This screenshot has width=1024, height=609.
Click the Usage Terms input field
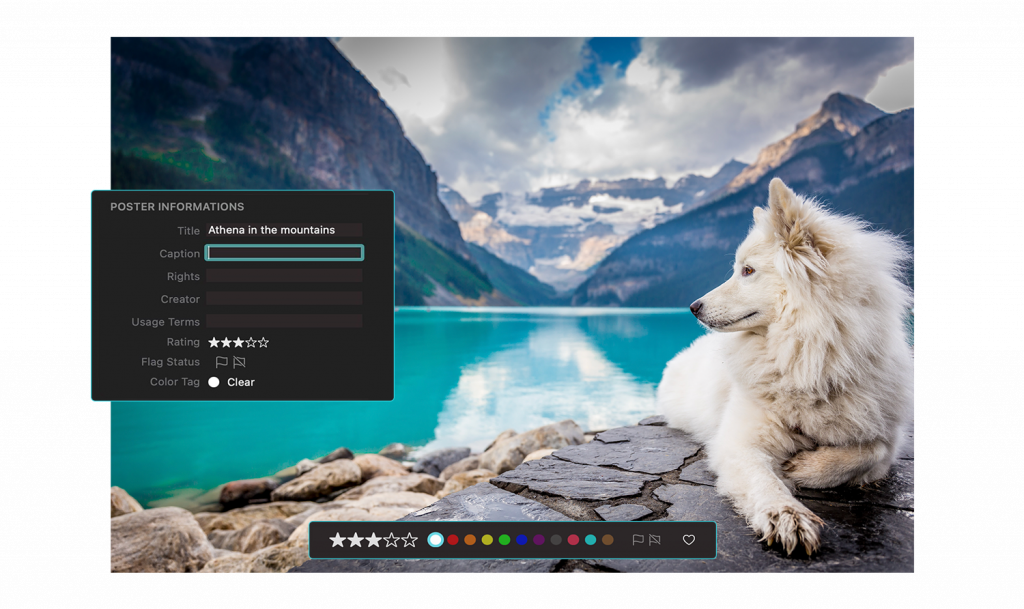(x=284, y=321)
